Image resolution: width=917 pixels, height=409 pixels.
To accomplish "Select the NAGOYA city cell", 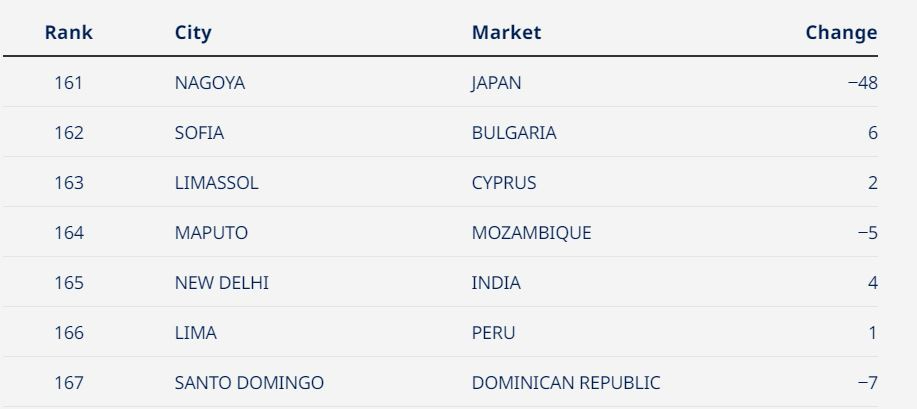I will click(x=210, y=83).
